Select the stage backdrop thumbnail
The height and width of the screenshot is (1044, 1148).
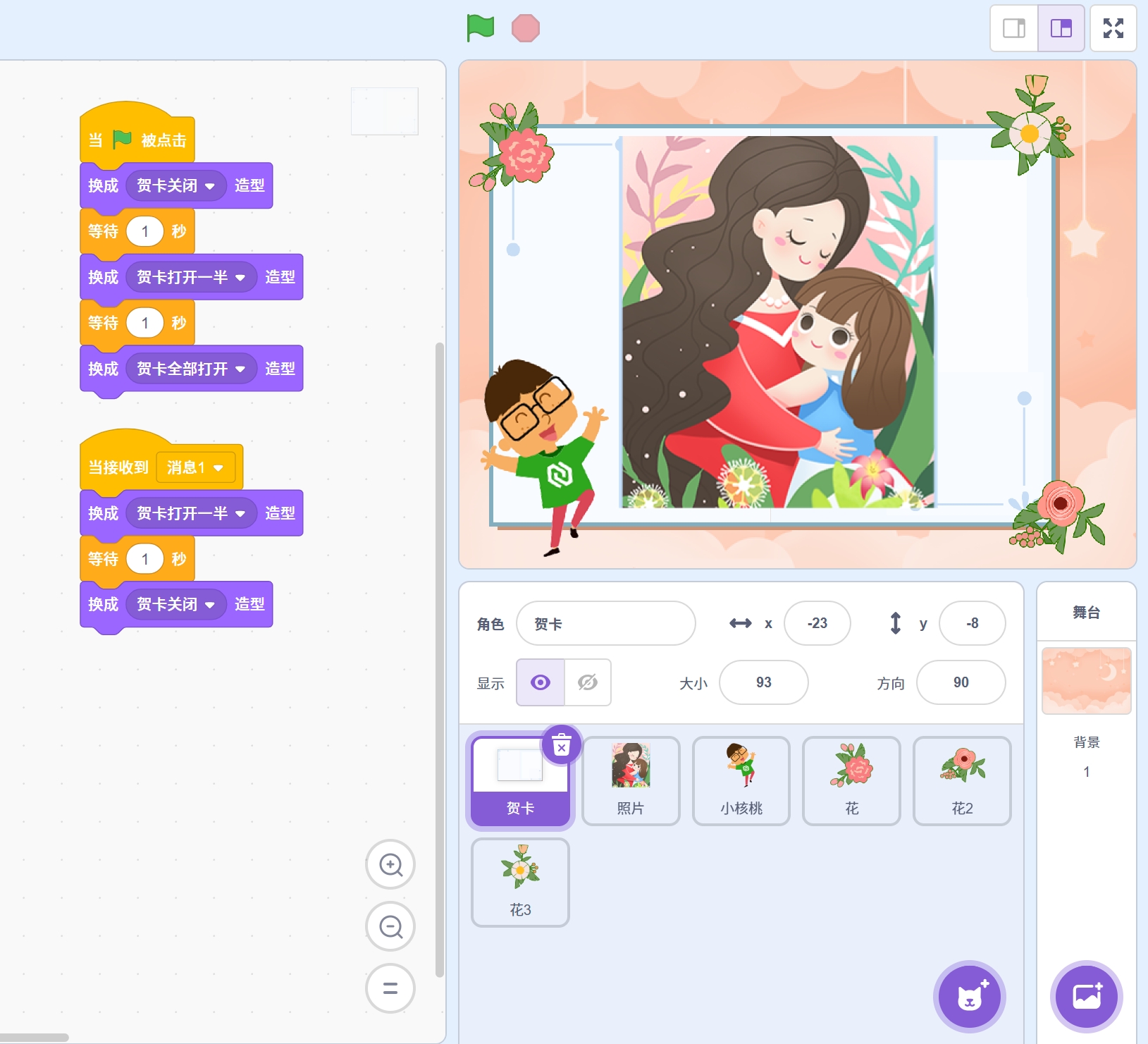1086,680
